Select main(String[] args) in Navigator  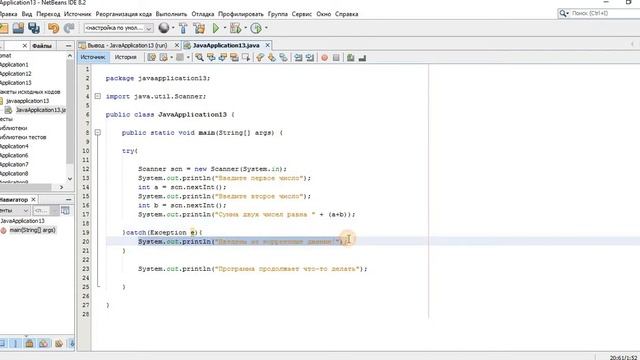[x=32, y=230]
